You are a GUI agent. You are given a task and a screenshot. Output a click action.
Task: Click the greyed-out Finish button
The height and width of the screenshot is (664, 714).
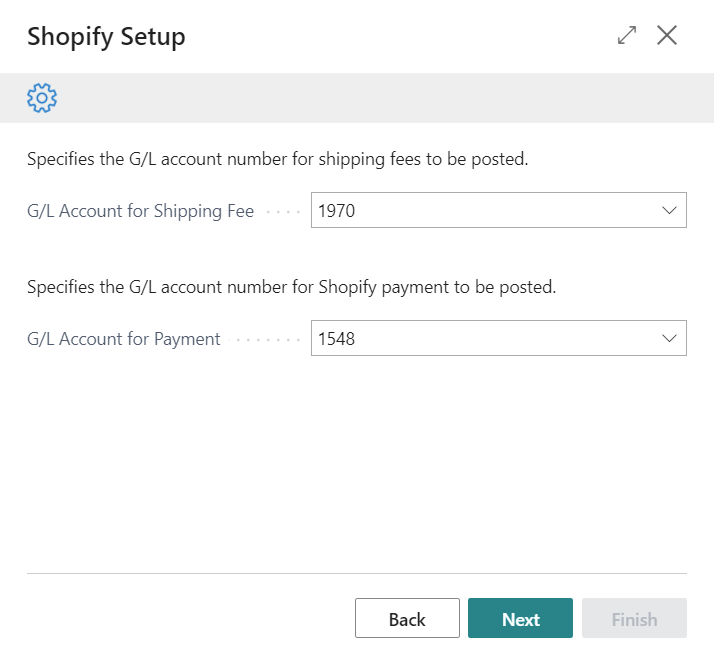pos(634,619)
